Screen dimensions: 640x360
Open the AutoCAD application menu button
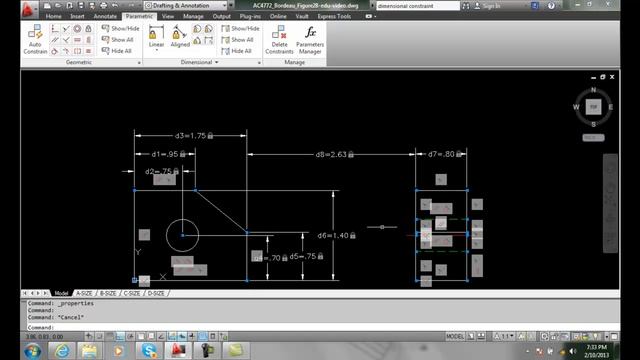[29, 9]
